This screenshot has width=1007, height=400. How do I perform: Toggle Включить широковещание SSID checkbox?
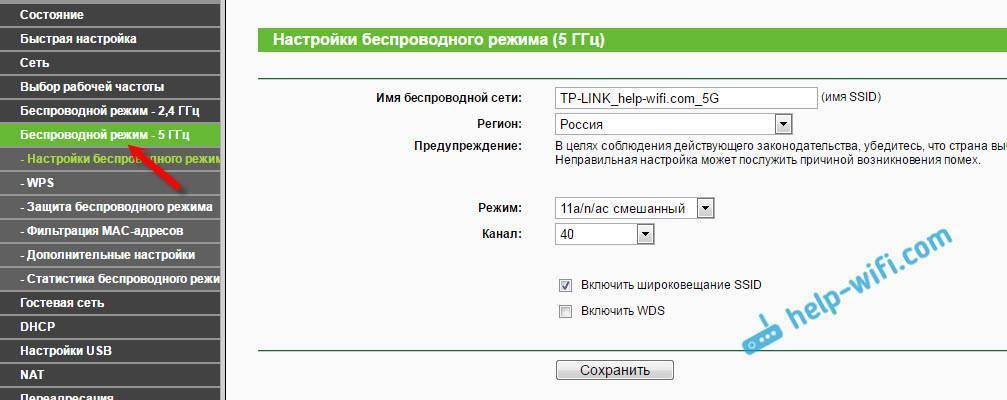tap(566, 285)
